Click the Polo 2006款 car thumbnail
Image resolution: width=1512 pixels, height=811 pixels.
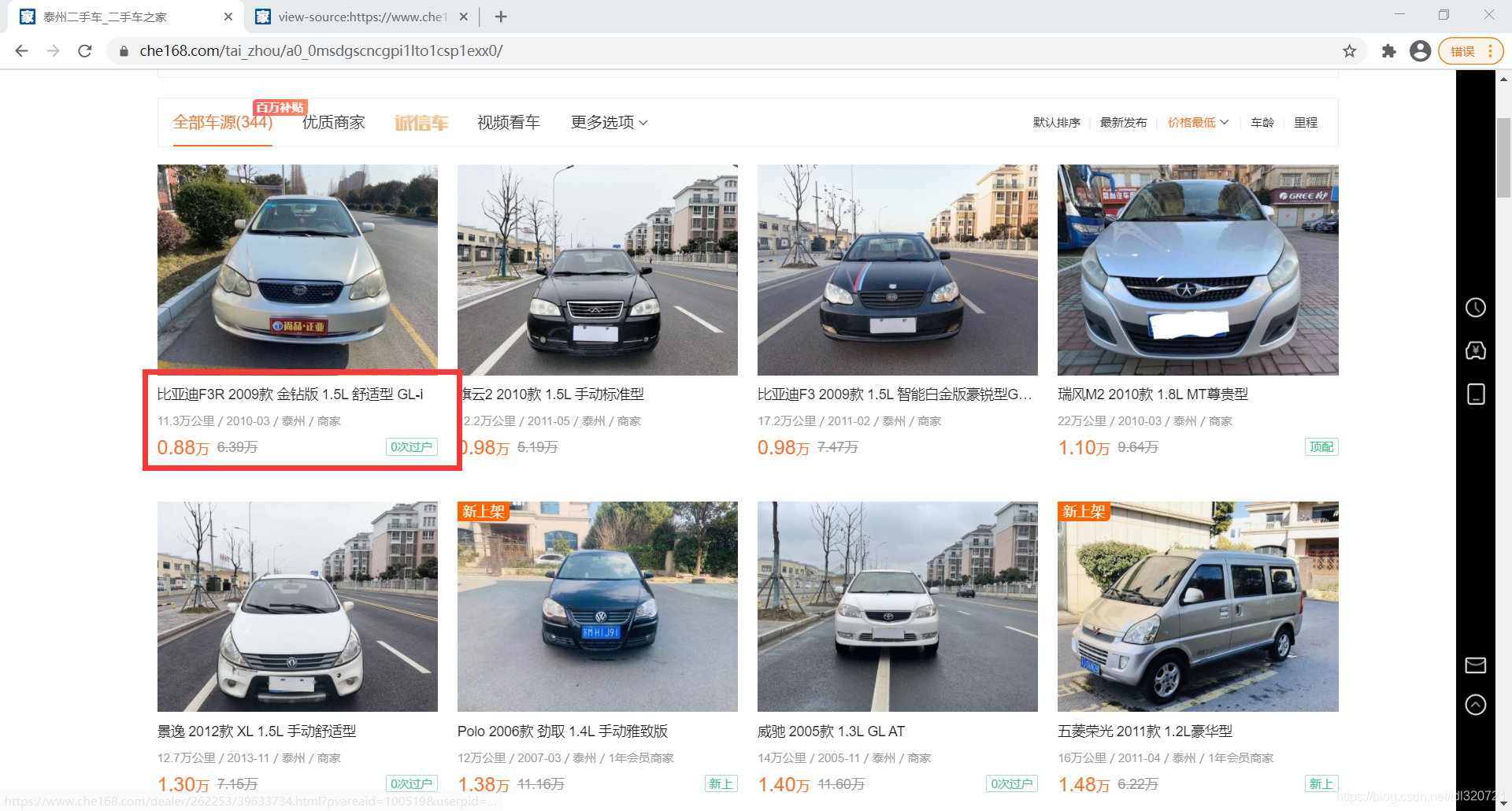(597, 606)
